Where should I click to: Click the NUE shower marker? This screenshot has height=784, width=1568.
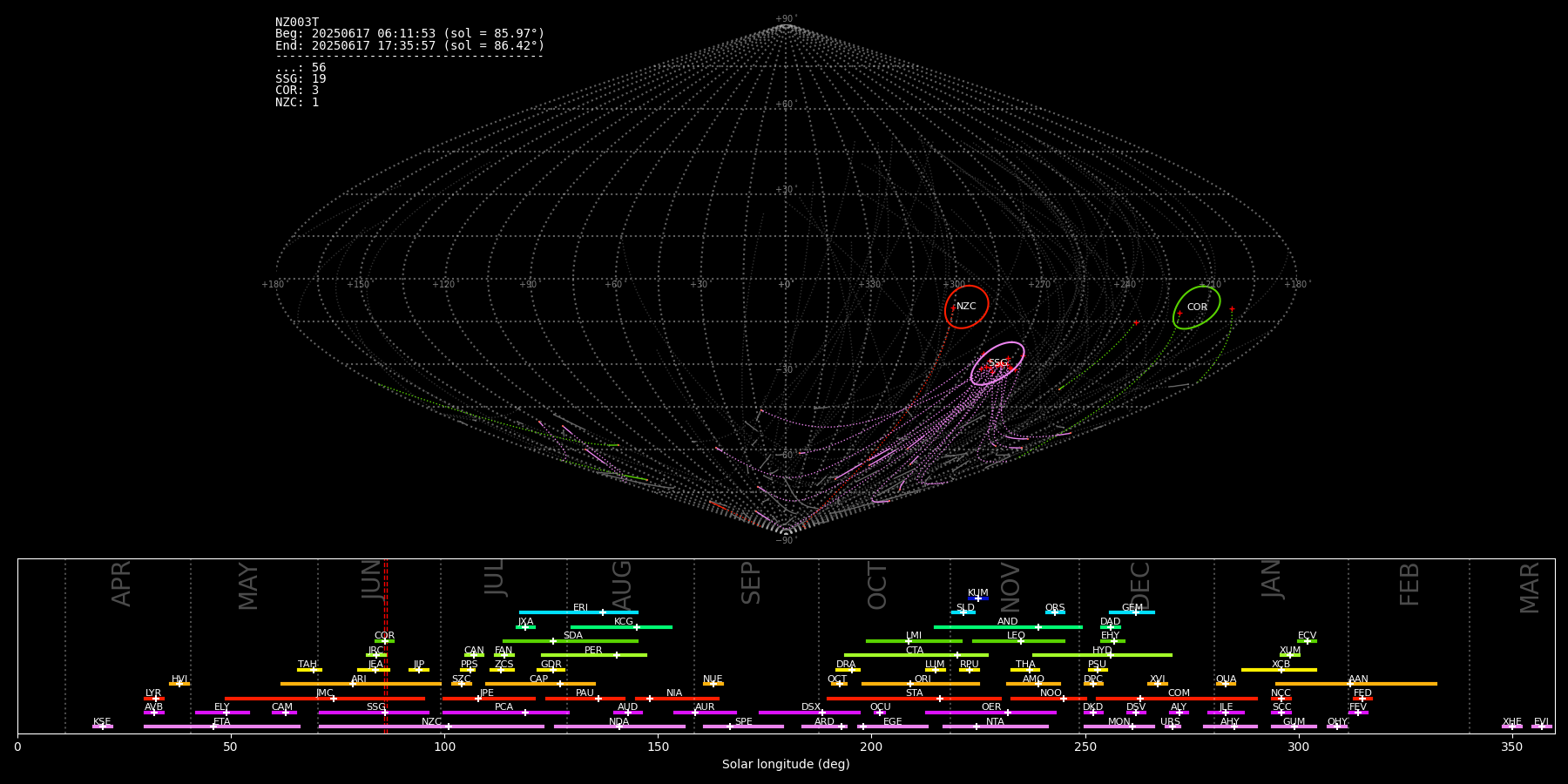click(713, 684)
